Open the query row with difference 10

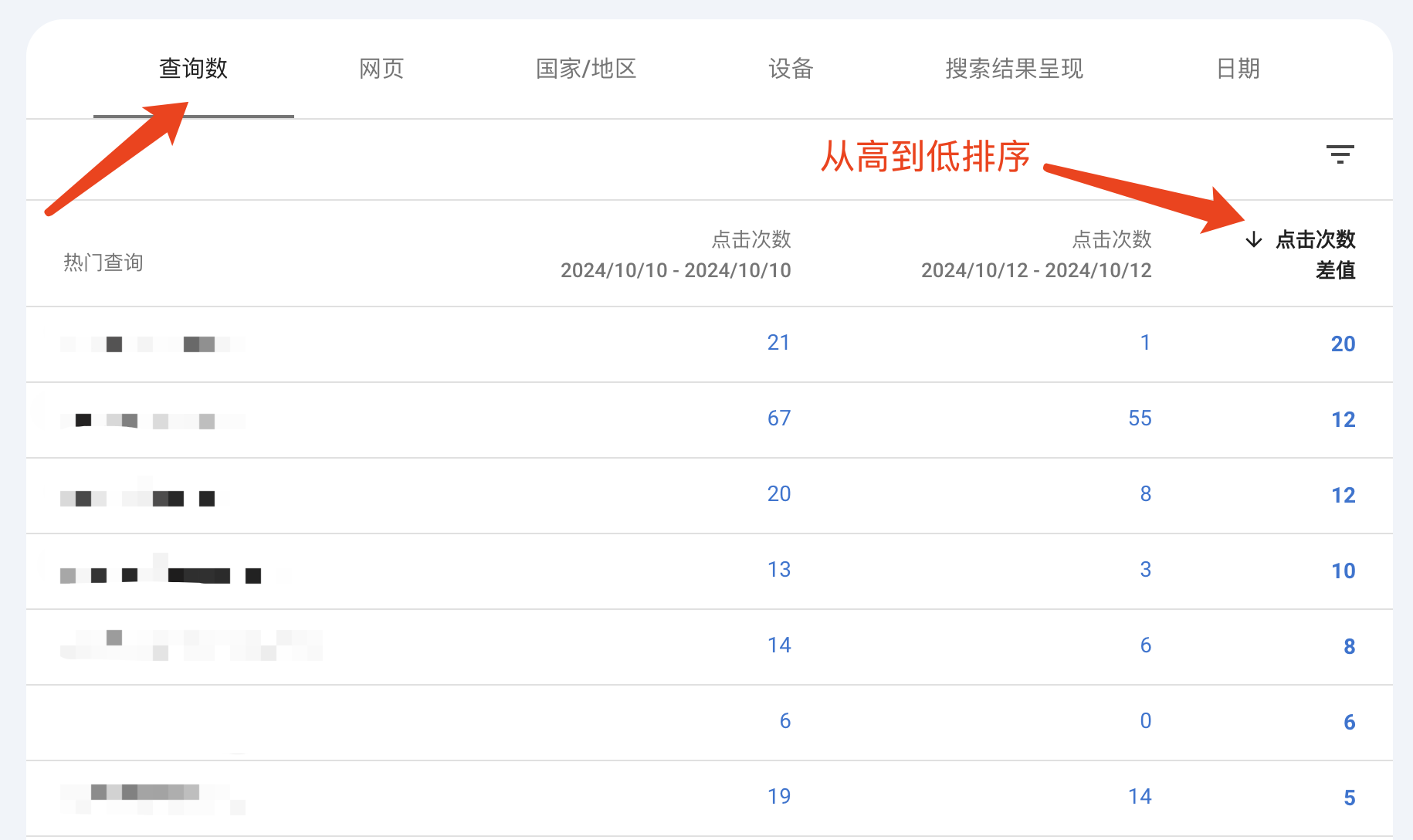click(x=709, y=571)
